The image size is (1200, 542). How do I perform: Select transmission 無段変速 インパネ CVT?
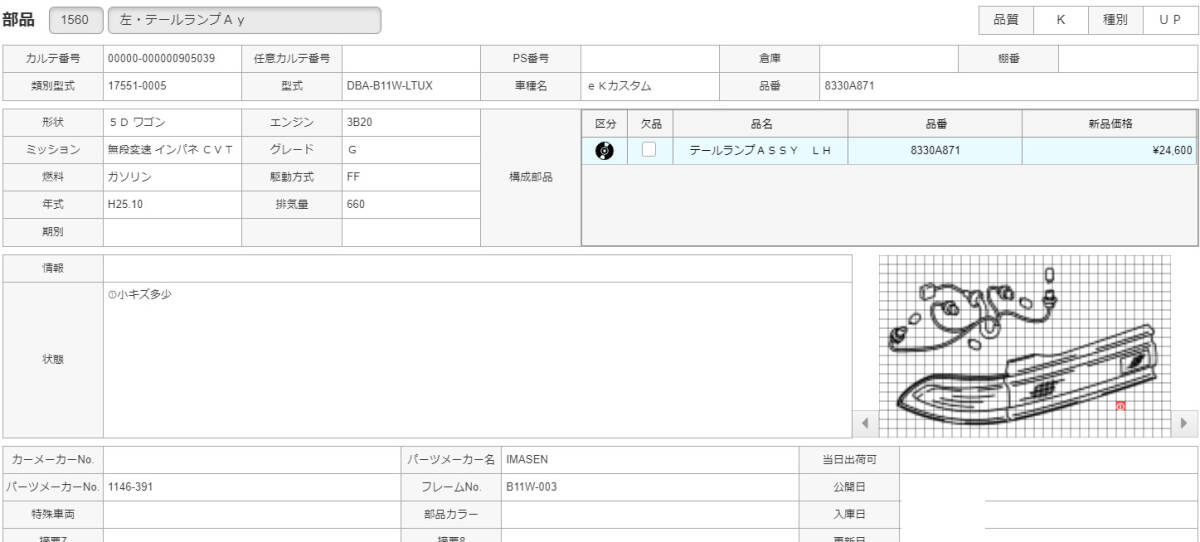coord(172,150)
